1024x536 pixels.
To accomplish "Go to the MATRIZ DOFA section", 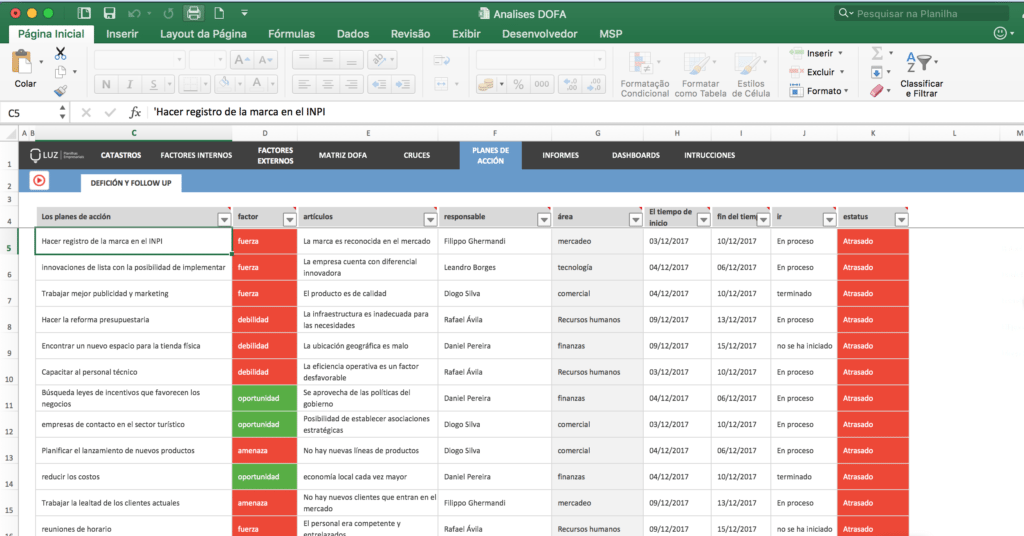I will [x=342, y=156].
